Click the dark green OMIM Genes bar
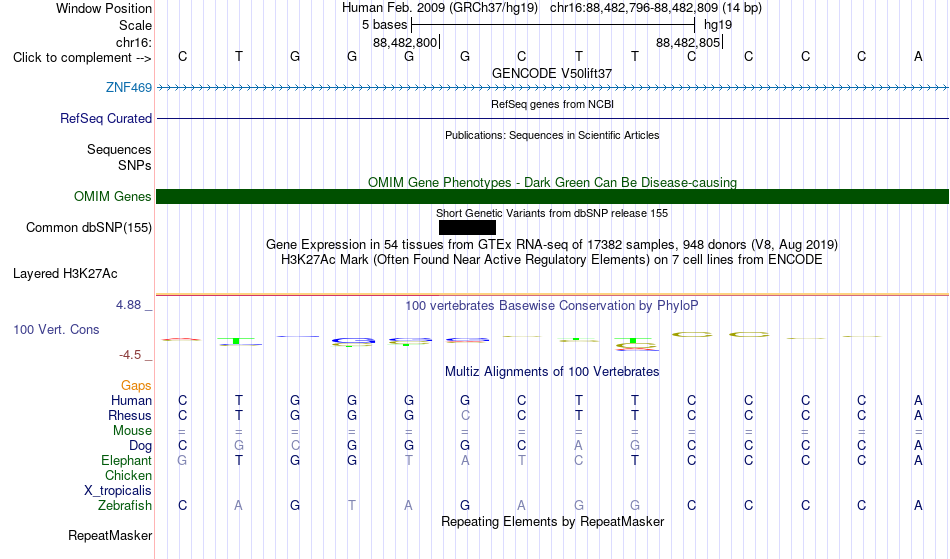 point(553,196)
